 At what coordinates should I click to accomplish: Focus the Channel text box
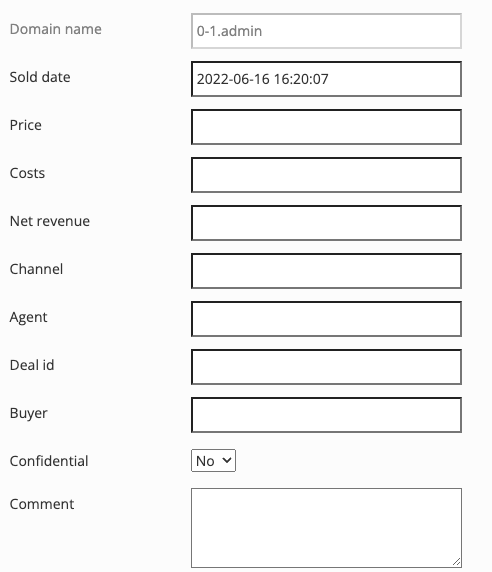pos(326,271)
